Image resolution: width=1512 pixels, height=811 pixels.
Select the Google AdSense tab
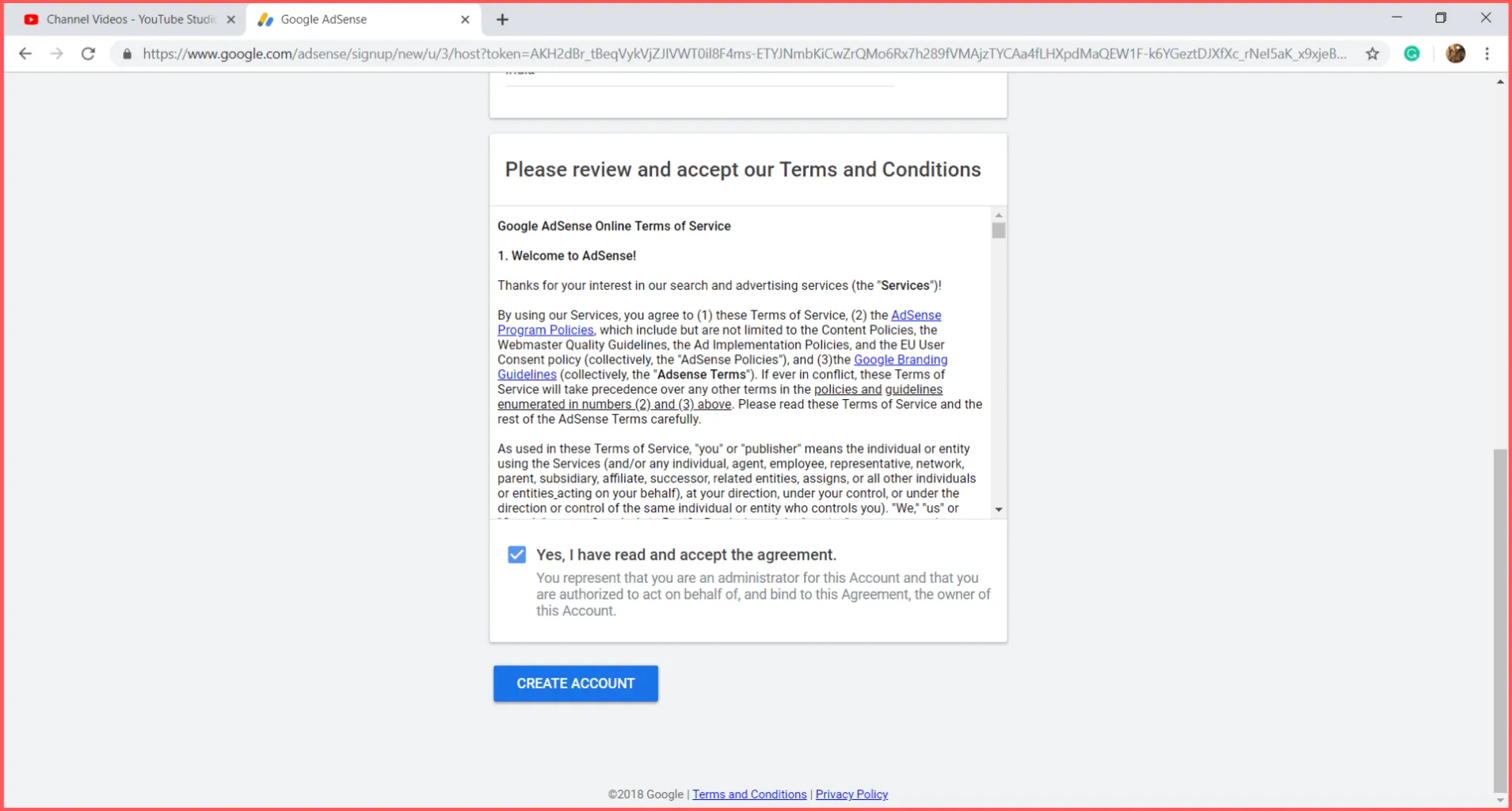point(364,20)
